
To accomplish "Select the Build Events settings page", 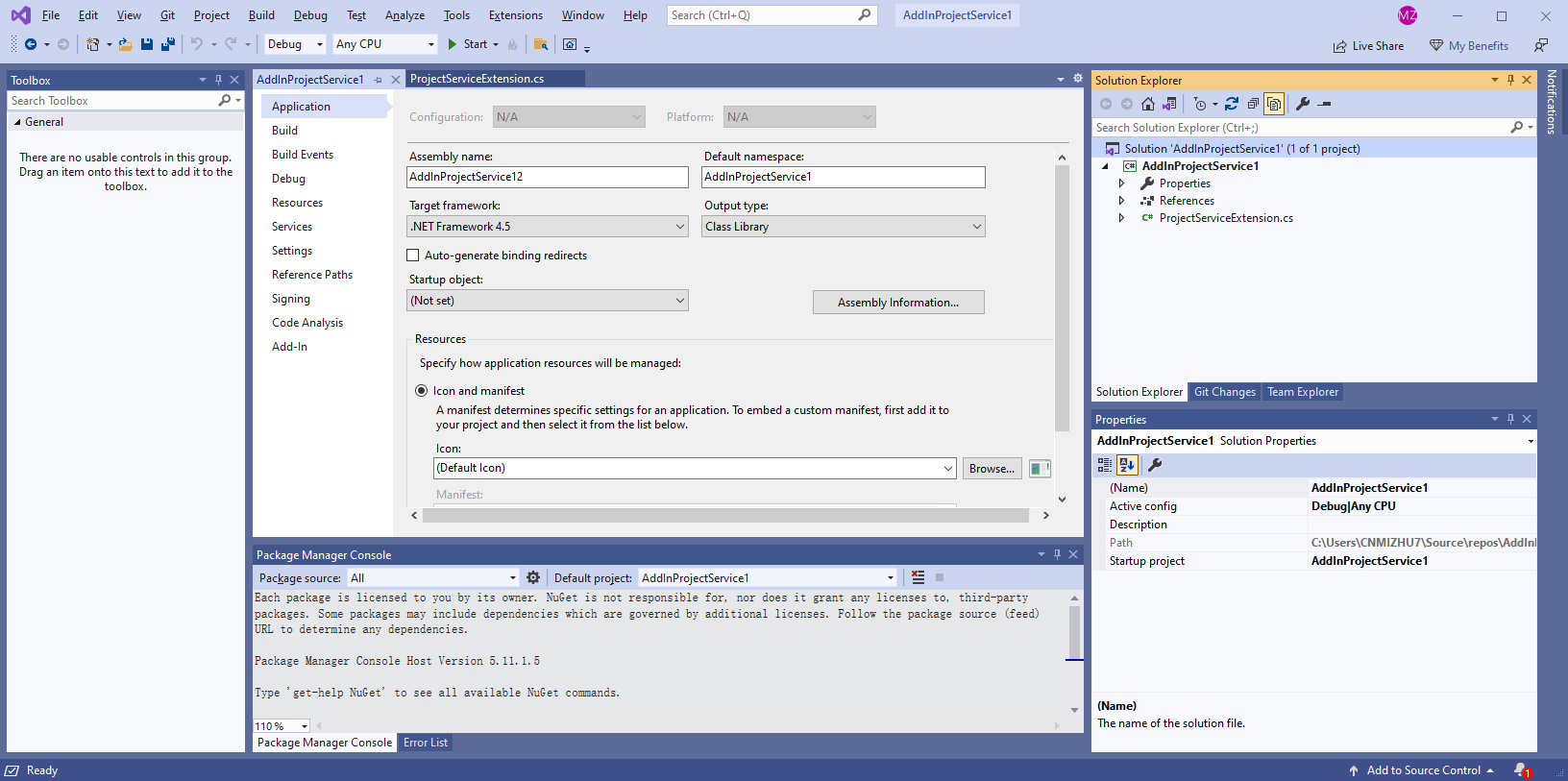I will [303, 155].
